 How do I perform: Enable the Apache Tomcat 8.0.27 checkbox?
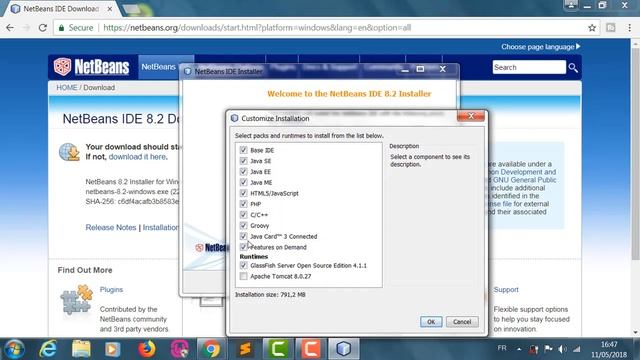click(244, 276)
